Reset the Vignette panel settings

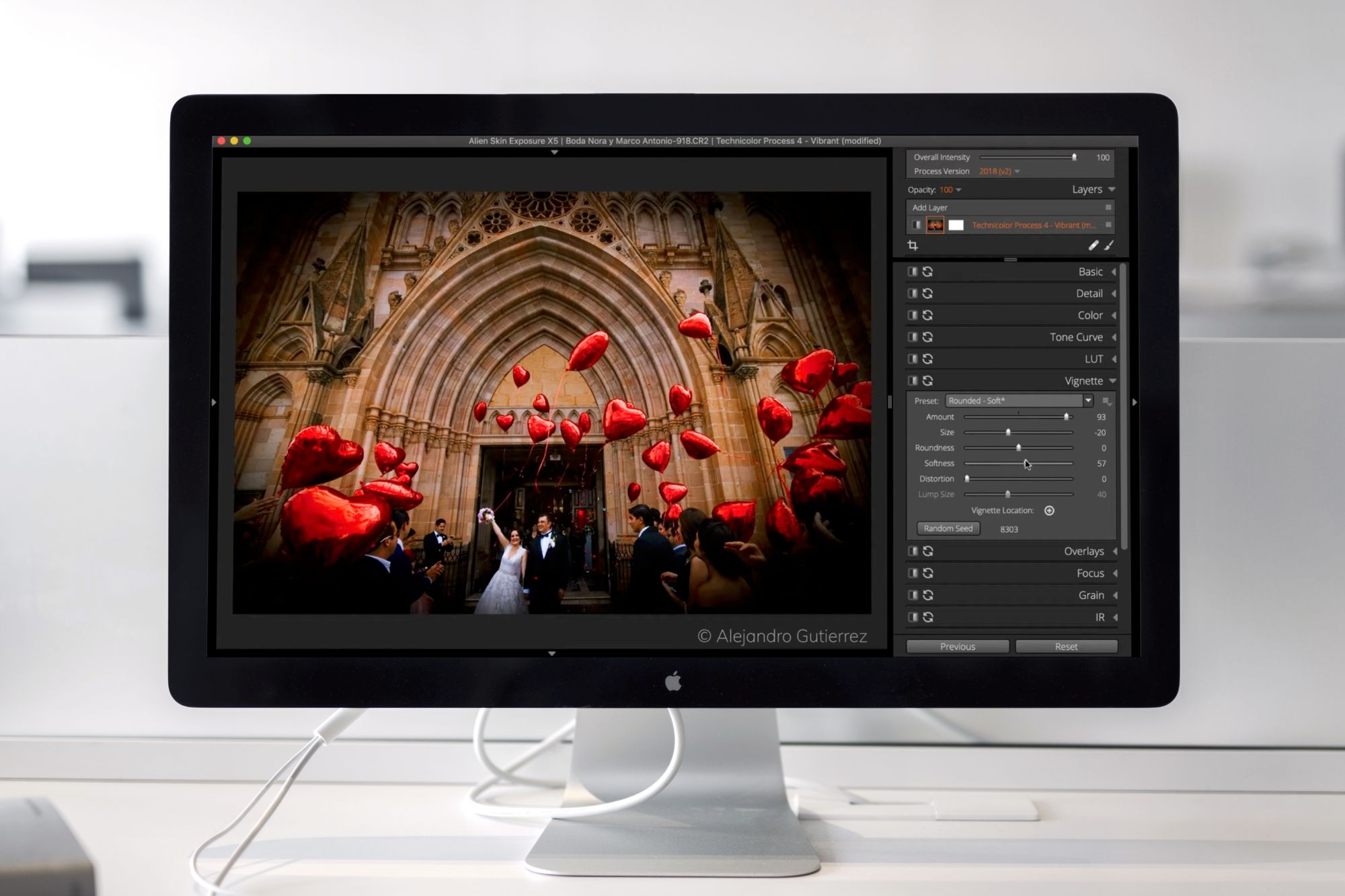tap(927, 381)
